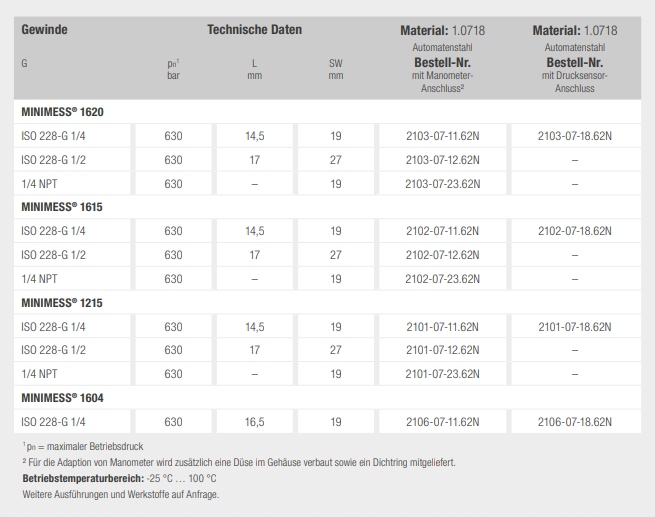Click order number 2103-07-12.62N
655x517 pixels.
coord(442,159)
